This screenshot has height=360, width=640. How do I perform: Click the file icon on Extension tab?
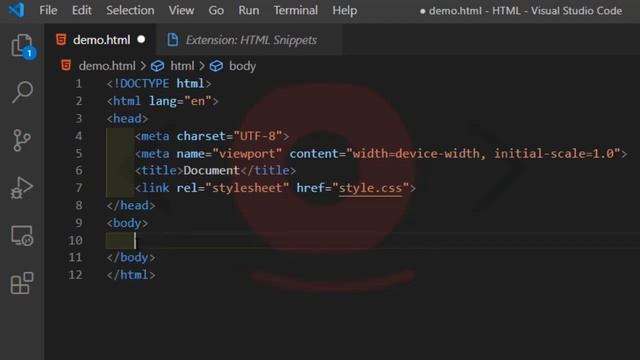[x=173, y=40]
